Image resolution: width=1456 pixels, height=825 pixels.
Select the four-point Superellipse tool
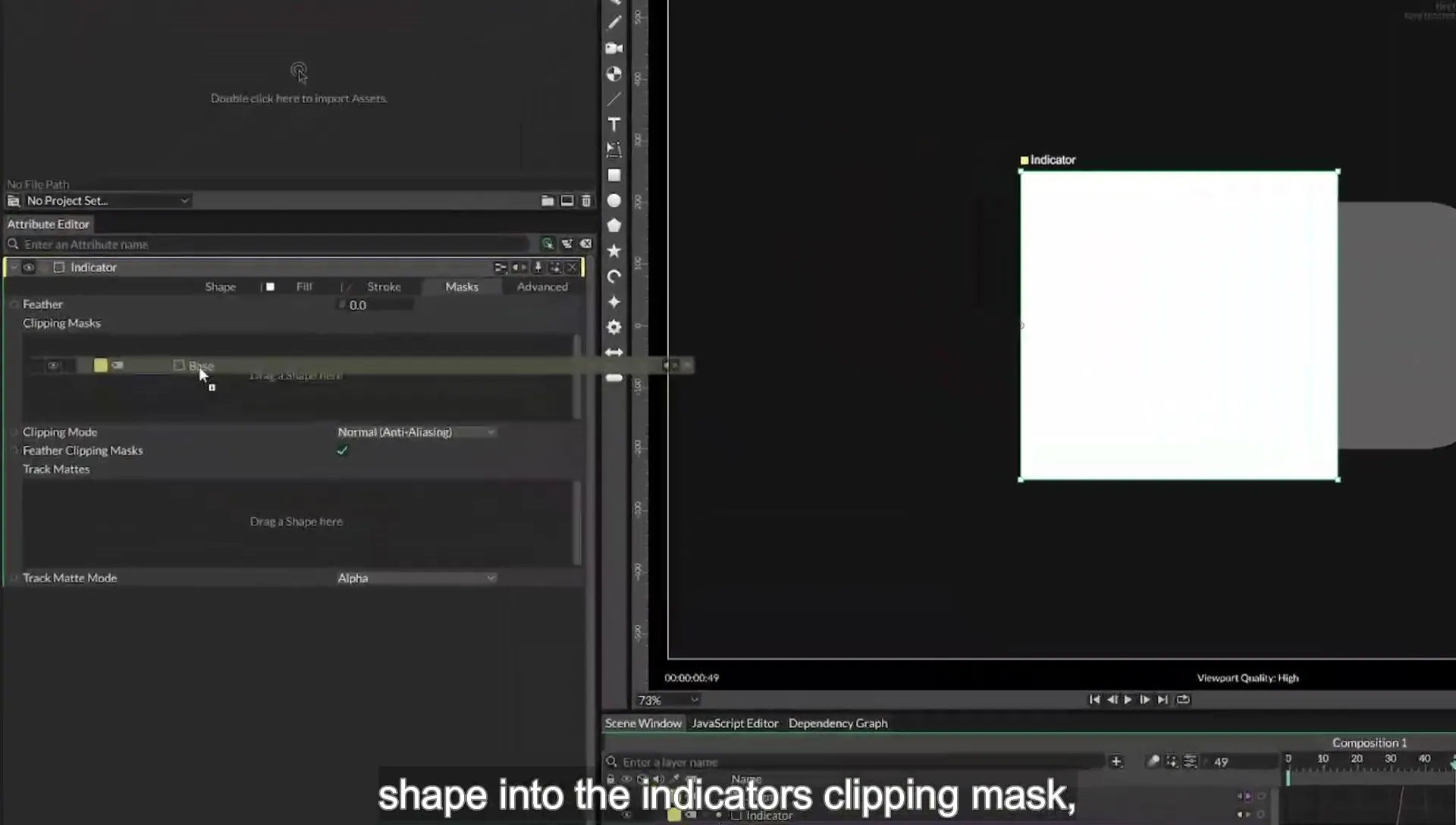614,302
